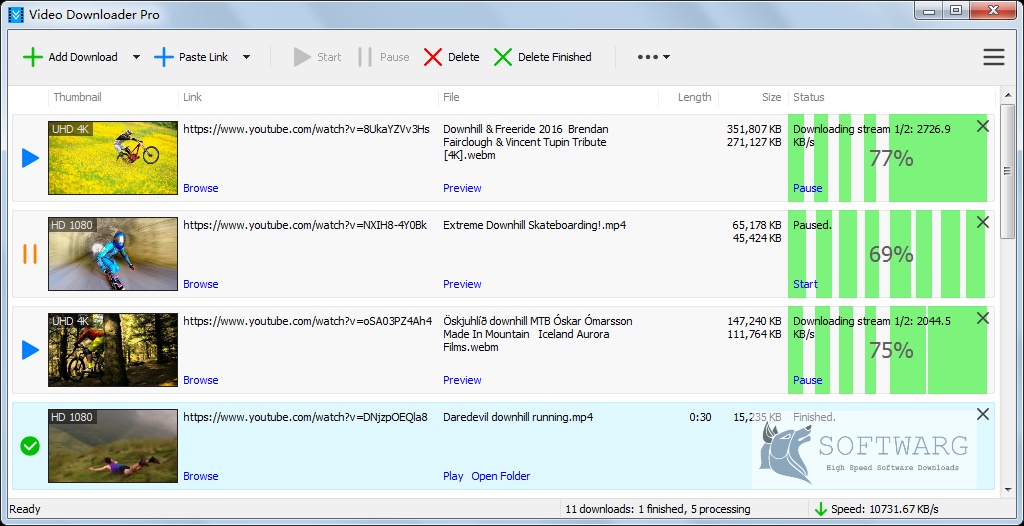Click the 77% download progress bar

pyautogui.click(x=891, y=157)
